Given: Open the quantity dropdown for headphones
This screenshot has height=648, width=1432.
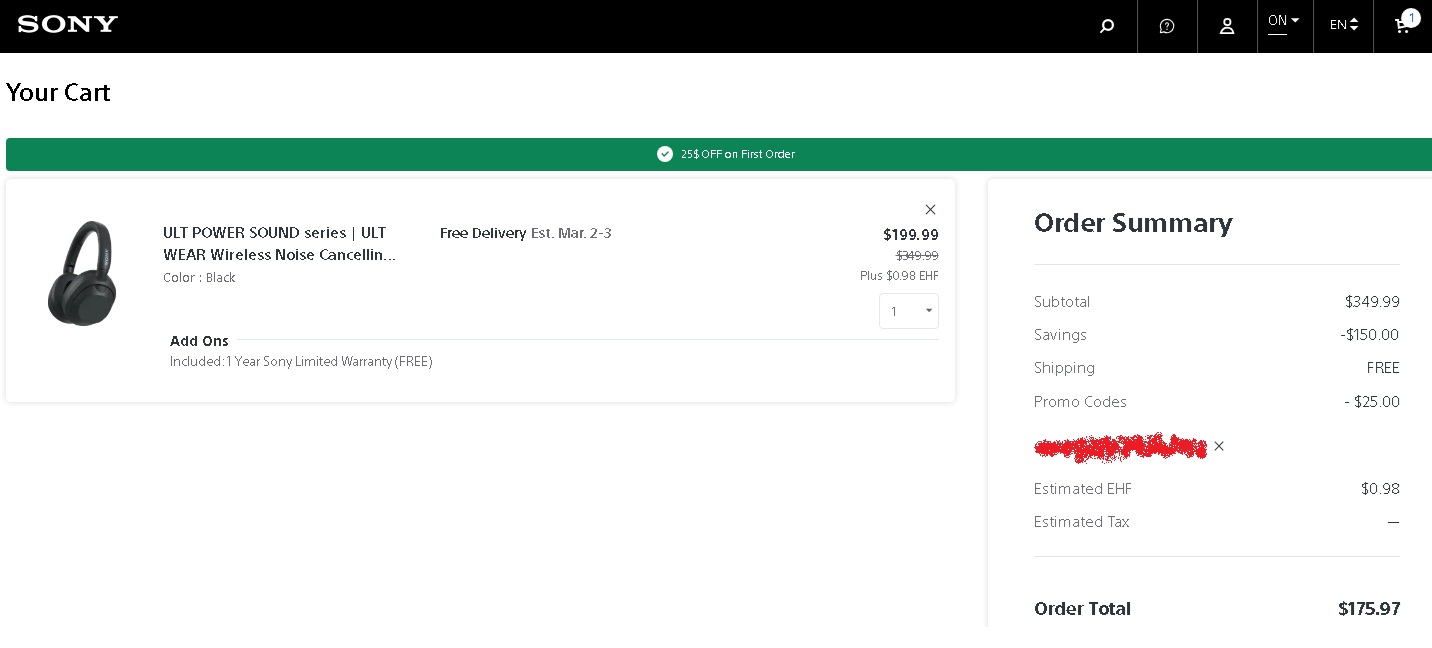Looking at the screenshot, I should pyautogui.click(x=909, y=311).
